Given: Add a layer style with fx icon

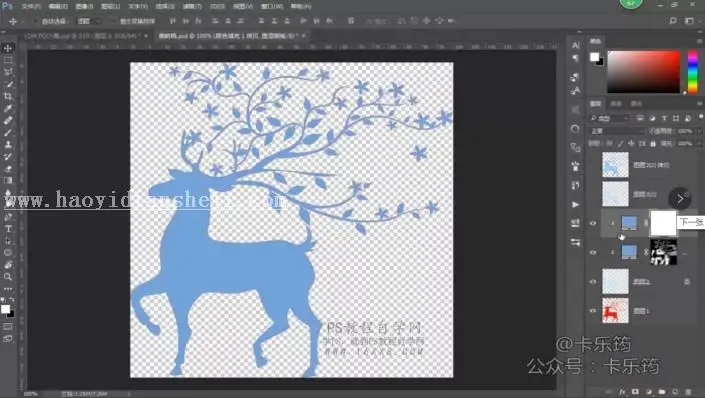Looking at the screenshot, I should coord(622,392).
